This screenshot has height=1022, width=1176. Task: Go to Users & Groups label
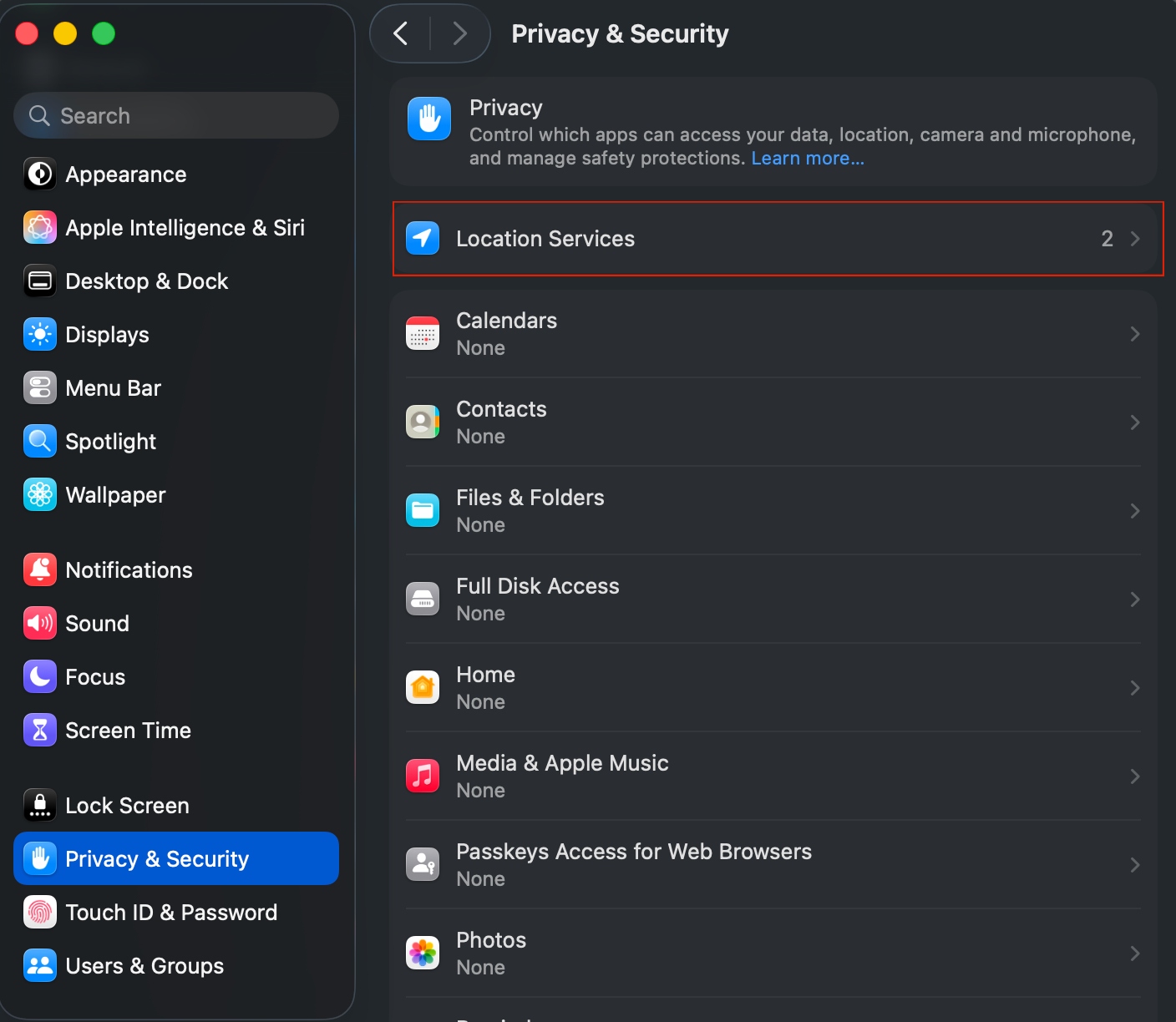coord(144,966)
